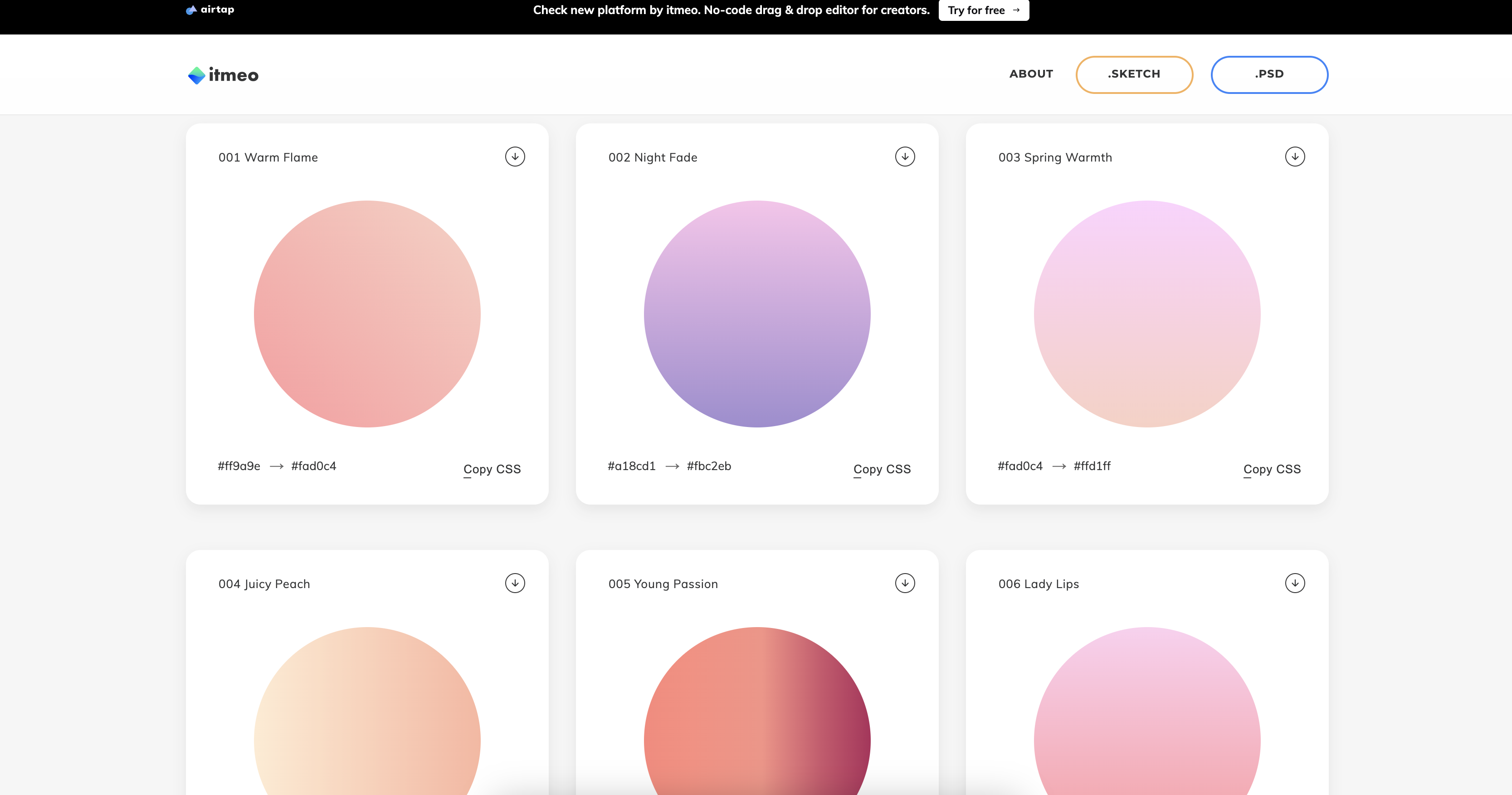Image resolution: width=1512 pixels, height=795 pixels.
Task: Select the Night Fade gradient circle
Action: 756,314
